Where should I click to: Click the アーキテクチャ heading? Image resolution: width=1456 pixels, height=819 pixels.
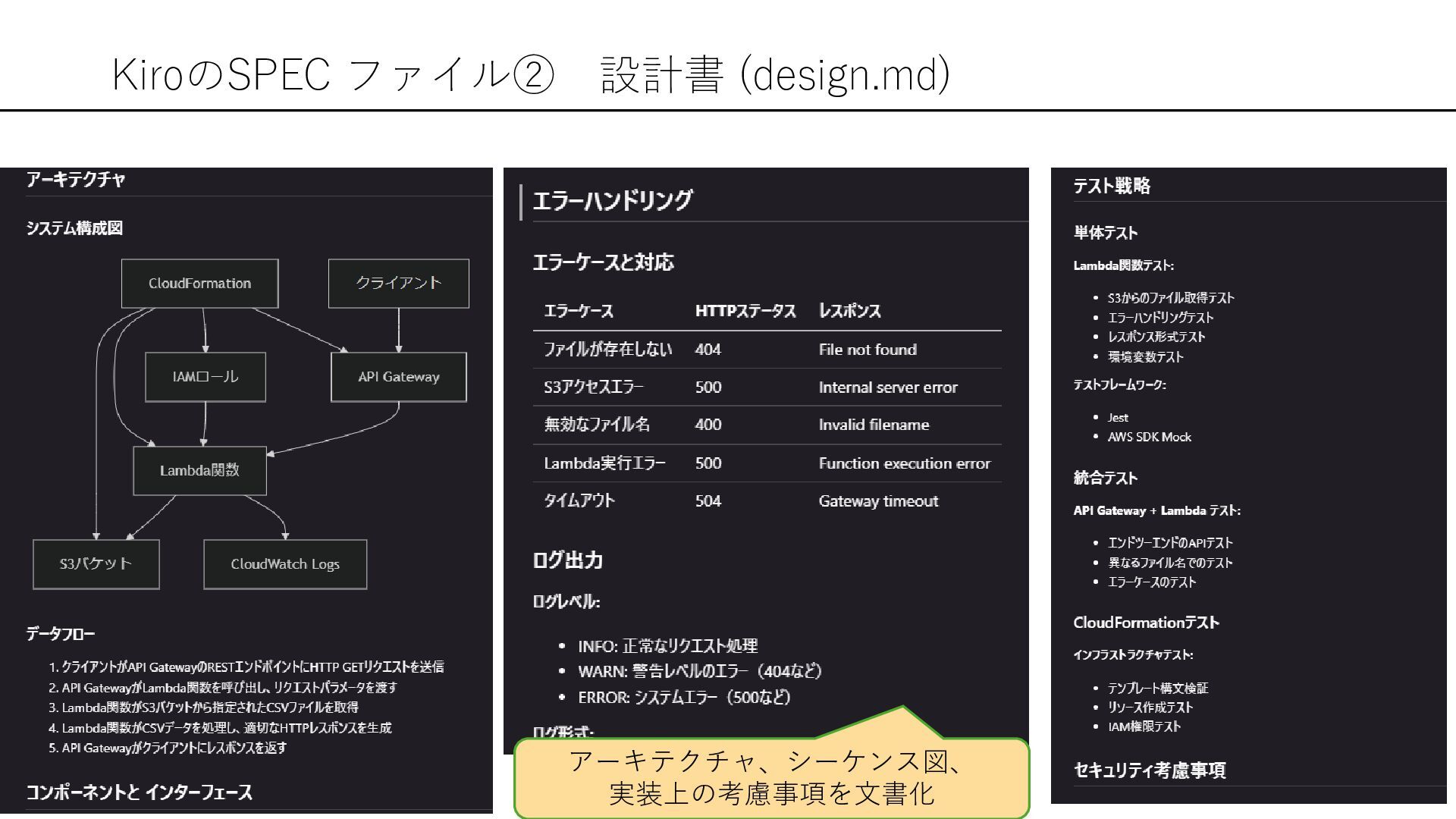coord(76,180)
